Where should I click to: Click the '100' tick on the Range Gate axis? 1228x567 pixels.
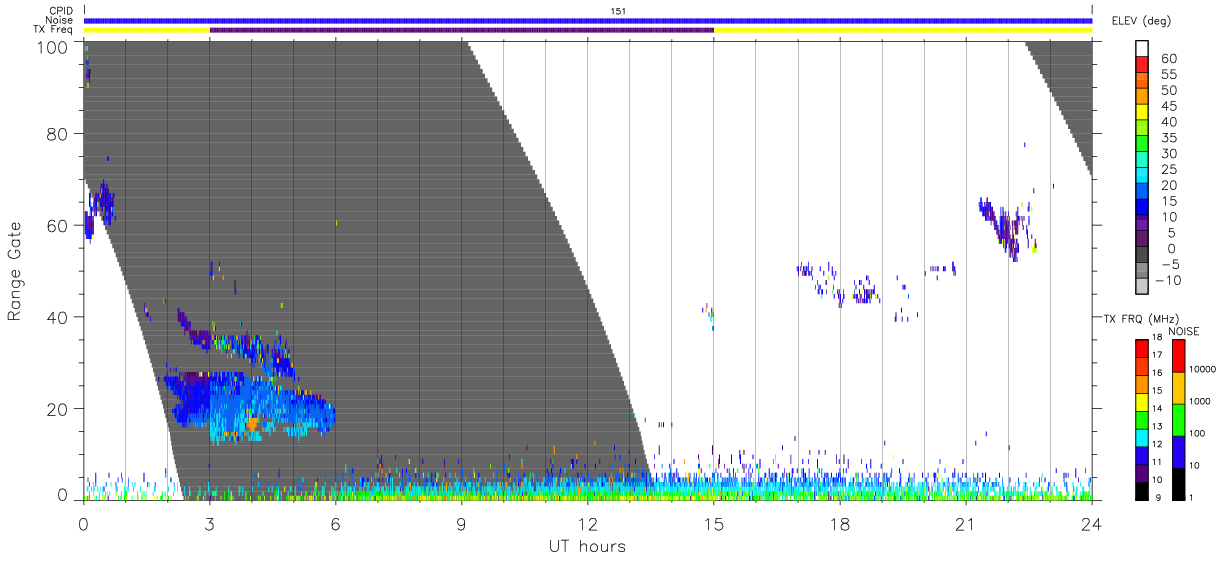tap(53, 46)
